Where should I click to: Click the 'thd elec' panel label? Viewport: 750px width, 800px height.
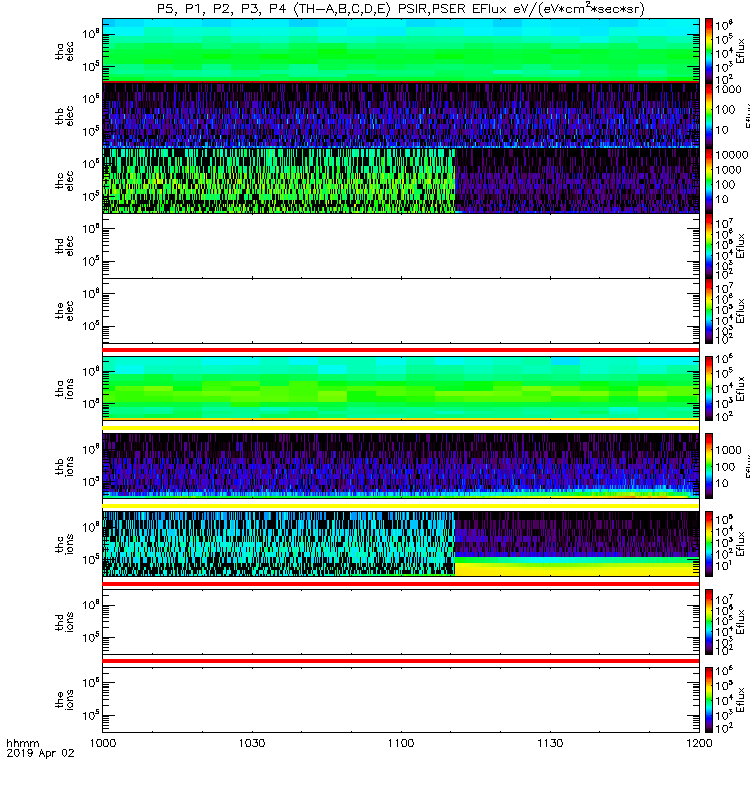point(64,245)
